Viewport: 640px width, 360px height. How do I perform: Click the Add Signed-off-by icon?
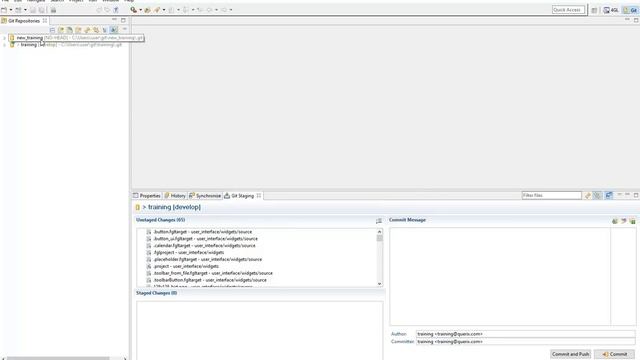click(x=624, y=221)
